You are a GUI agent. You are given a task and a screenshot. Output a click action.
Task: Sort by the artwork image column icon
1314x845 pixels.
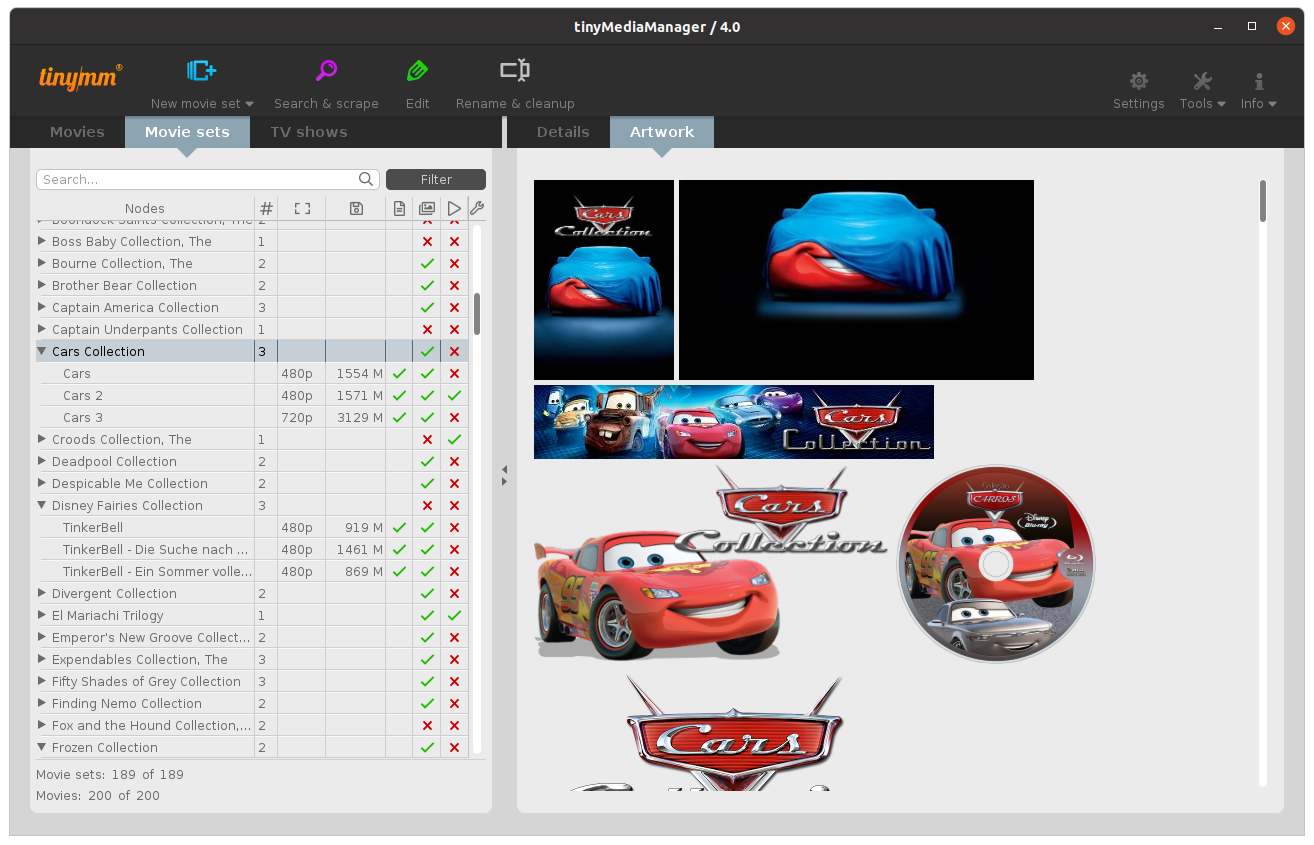pos(427,208)
